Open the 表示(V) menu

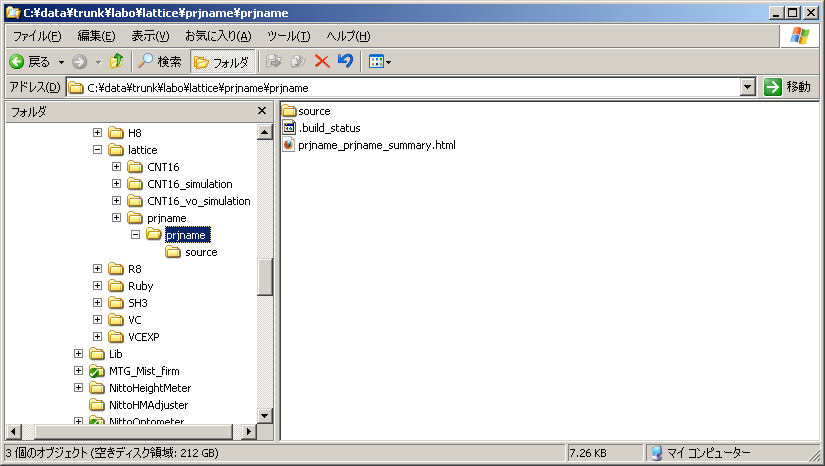coord(150,36)
